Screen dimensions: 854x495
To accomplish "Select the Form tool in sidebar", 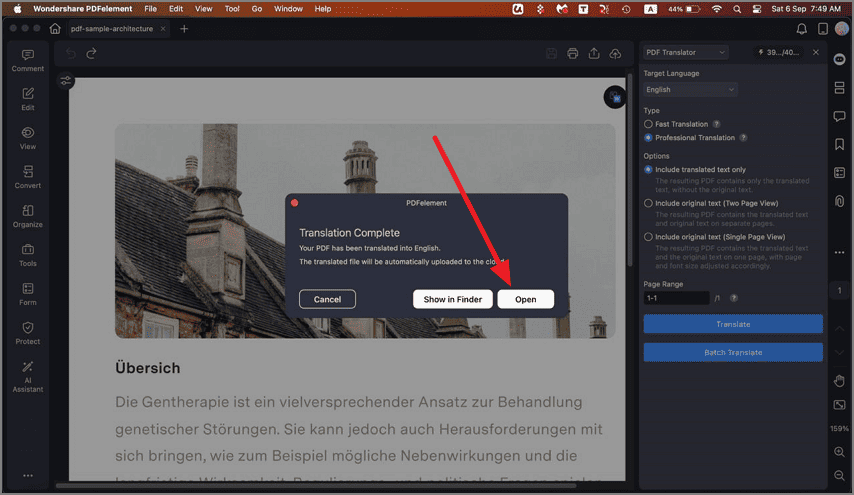I will [x=28, y=294].
